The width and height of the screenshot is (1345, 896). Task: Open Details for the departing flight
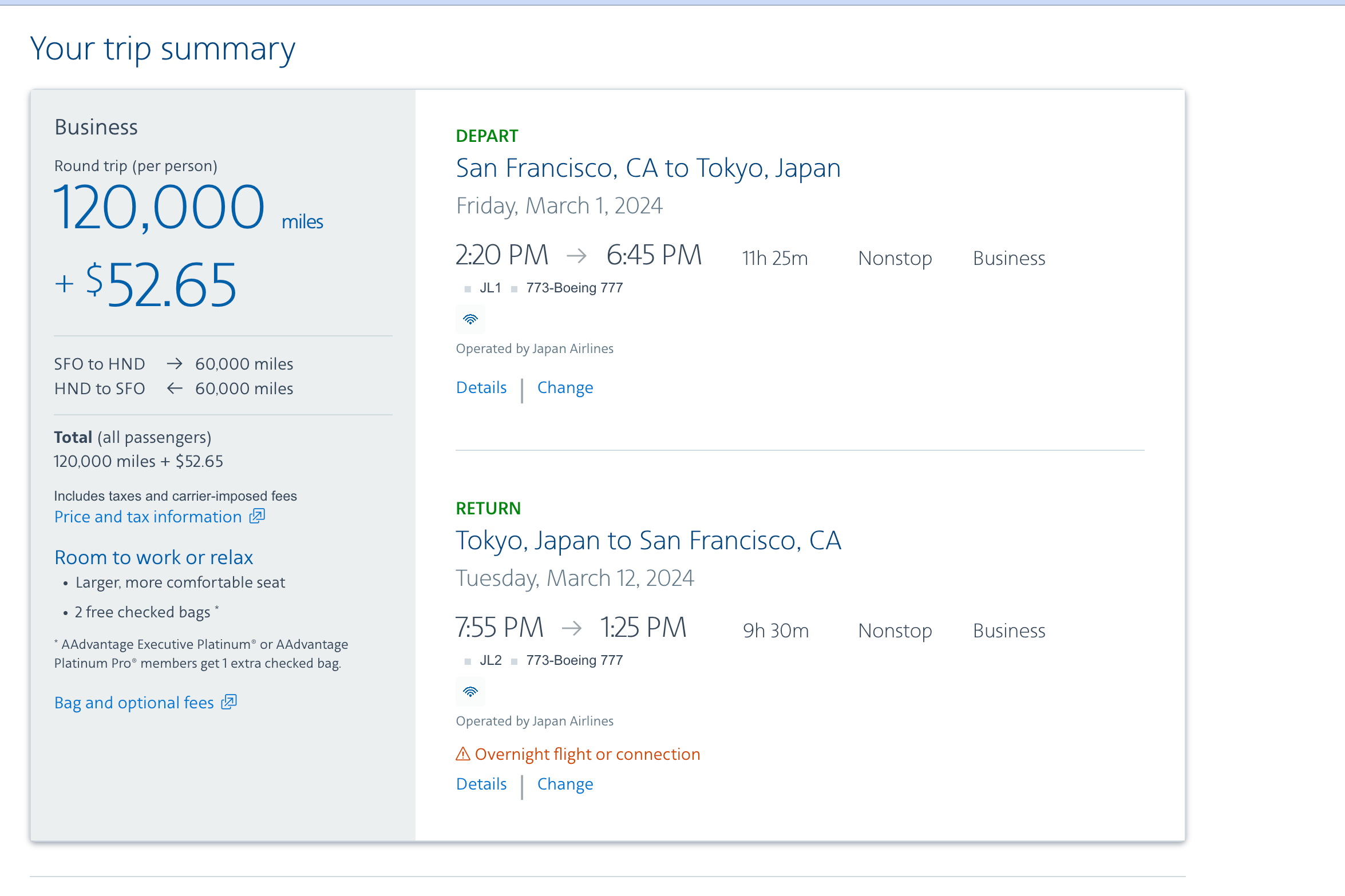click(481, 388)
